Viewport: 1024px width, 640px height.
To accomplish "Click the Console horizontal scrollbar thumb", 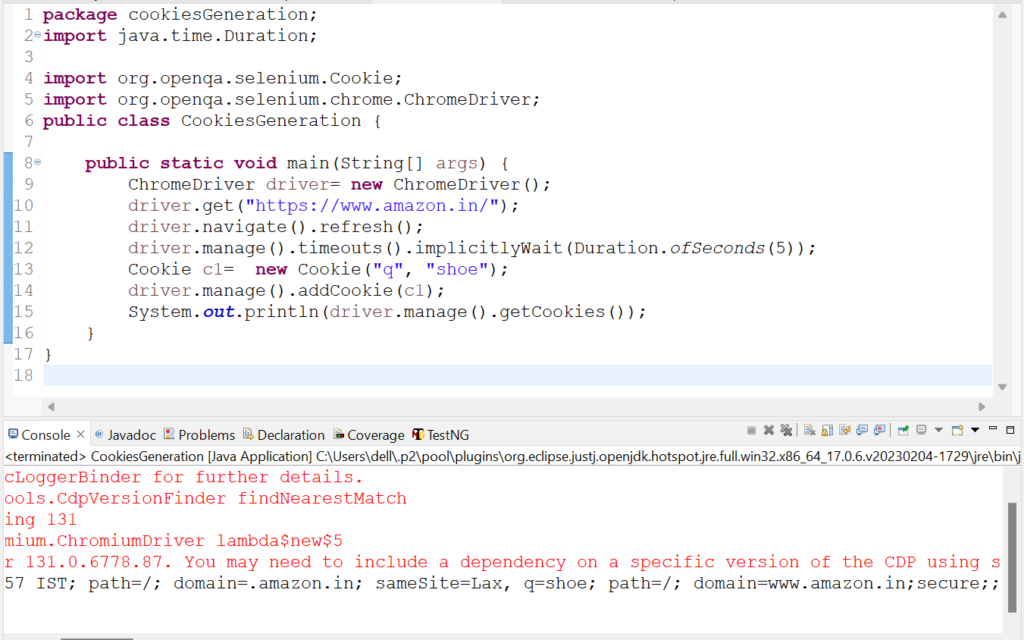I will click(x=97, y=638).
